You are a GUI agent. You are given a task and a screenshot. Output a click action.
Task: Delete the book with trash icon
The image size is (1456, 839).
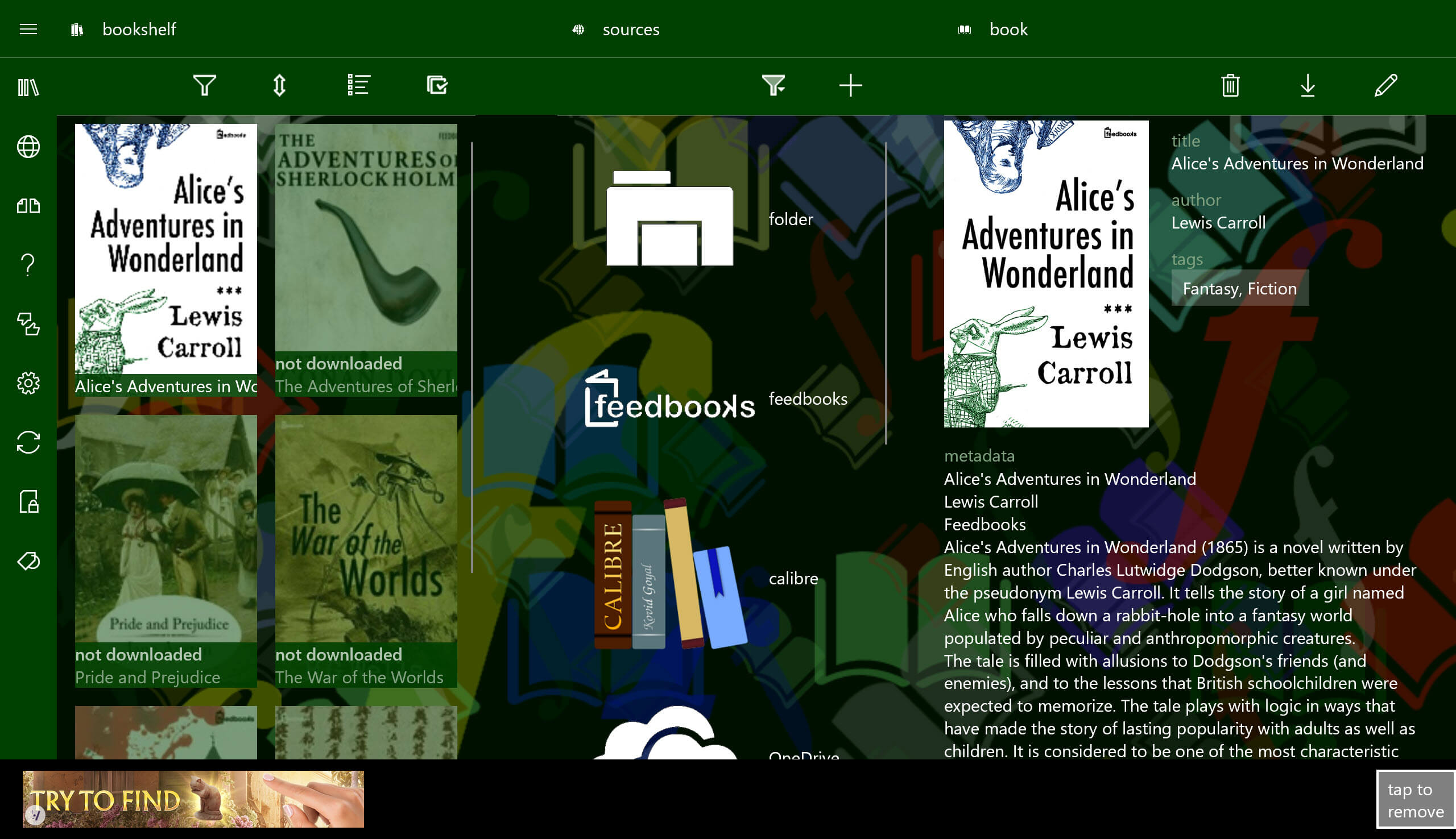pyautogui.click(x=1230, y=85)
